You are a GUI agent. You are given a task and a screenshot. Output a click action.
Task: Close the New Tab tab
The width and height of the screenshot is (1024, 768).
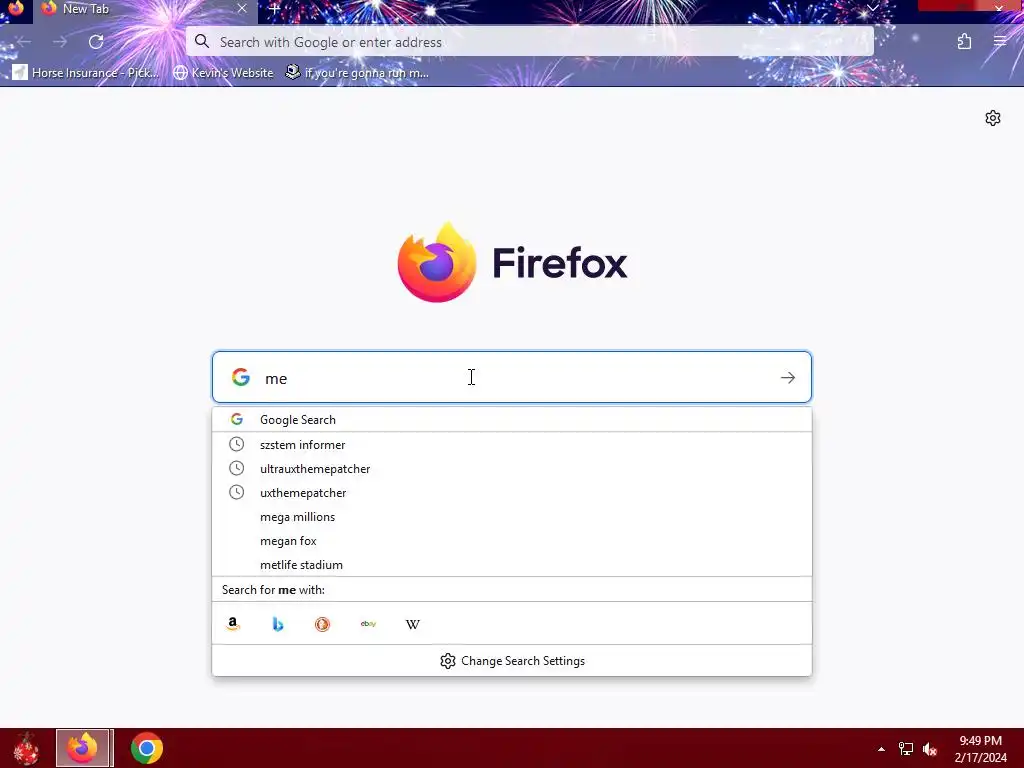242,8
